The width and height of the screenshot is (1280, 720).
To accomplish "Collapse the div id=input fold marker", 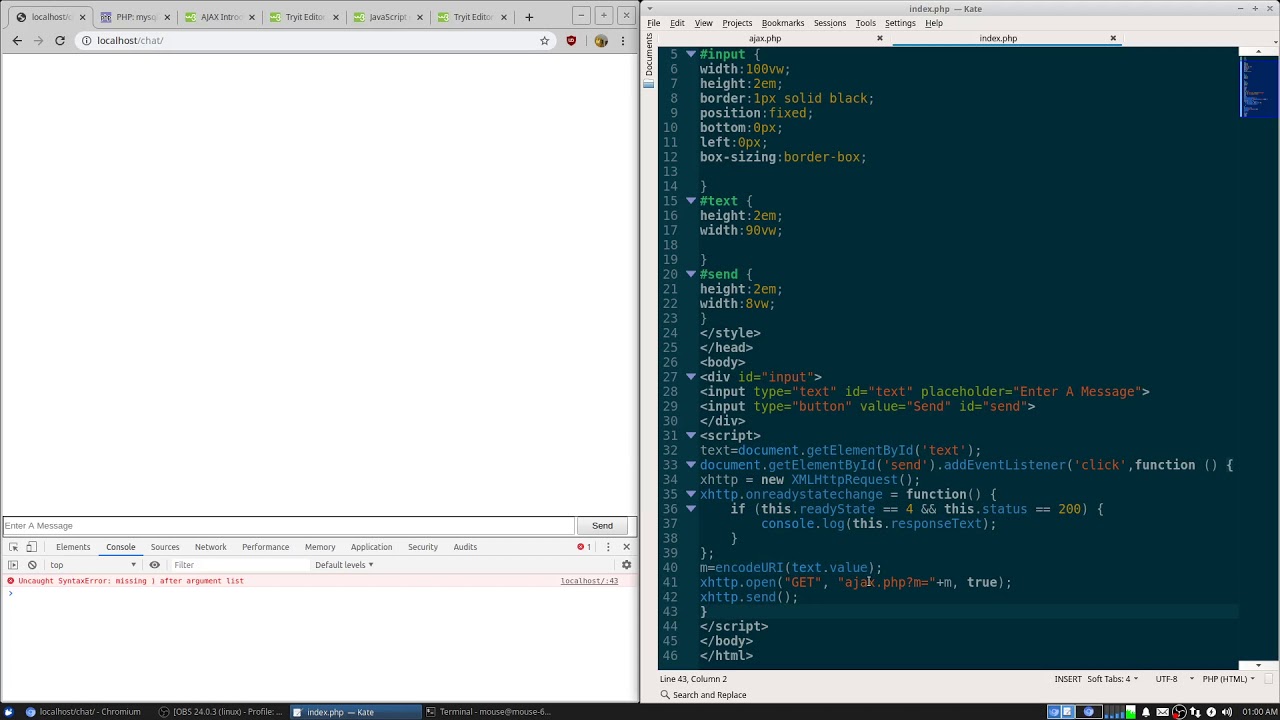I will tap(690, 377).
